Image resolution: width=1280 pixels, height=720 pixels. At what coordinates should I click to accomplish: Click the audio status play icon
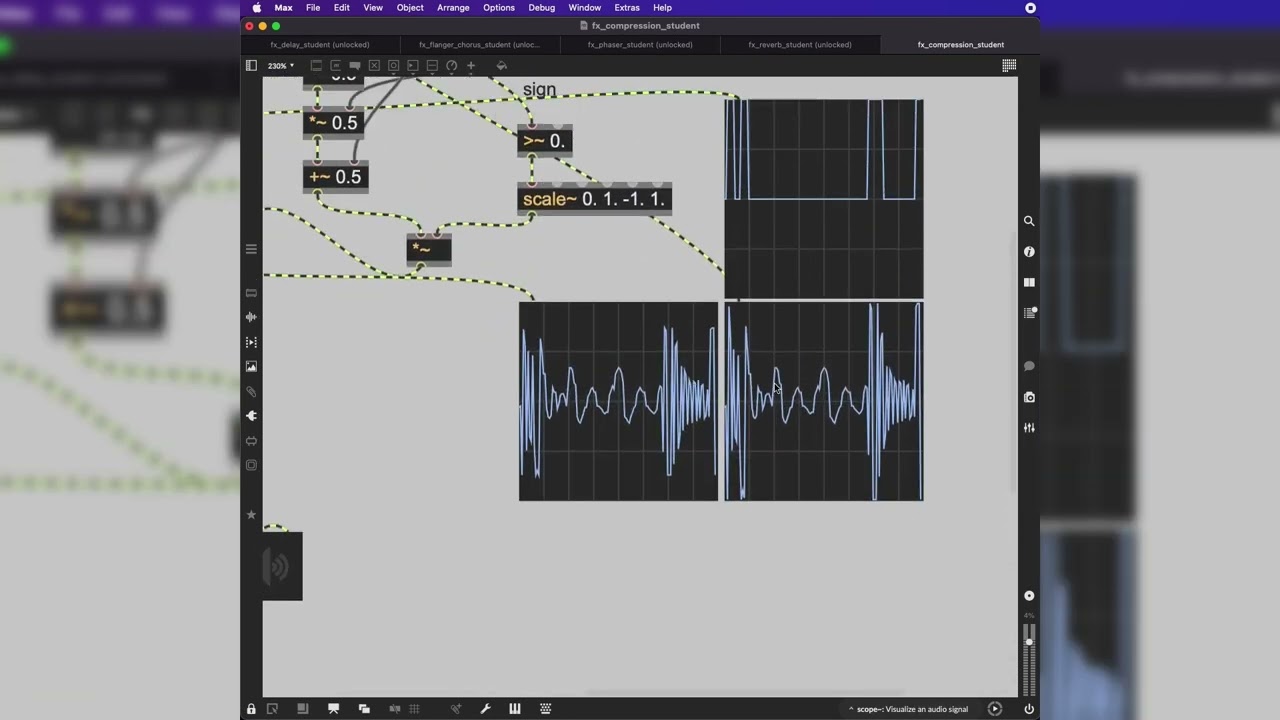[x=994, y=709]
